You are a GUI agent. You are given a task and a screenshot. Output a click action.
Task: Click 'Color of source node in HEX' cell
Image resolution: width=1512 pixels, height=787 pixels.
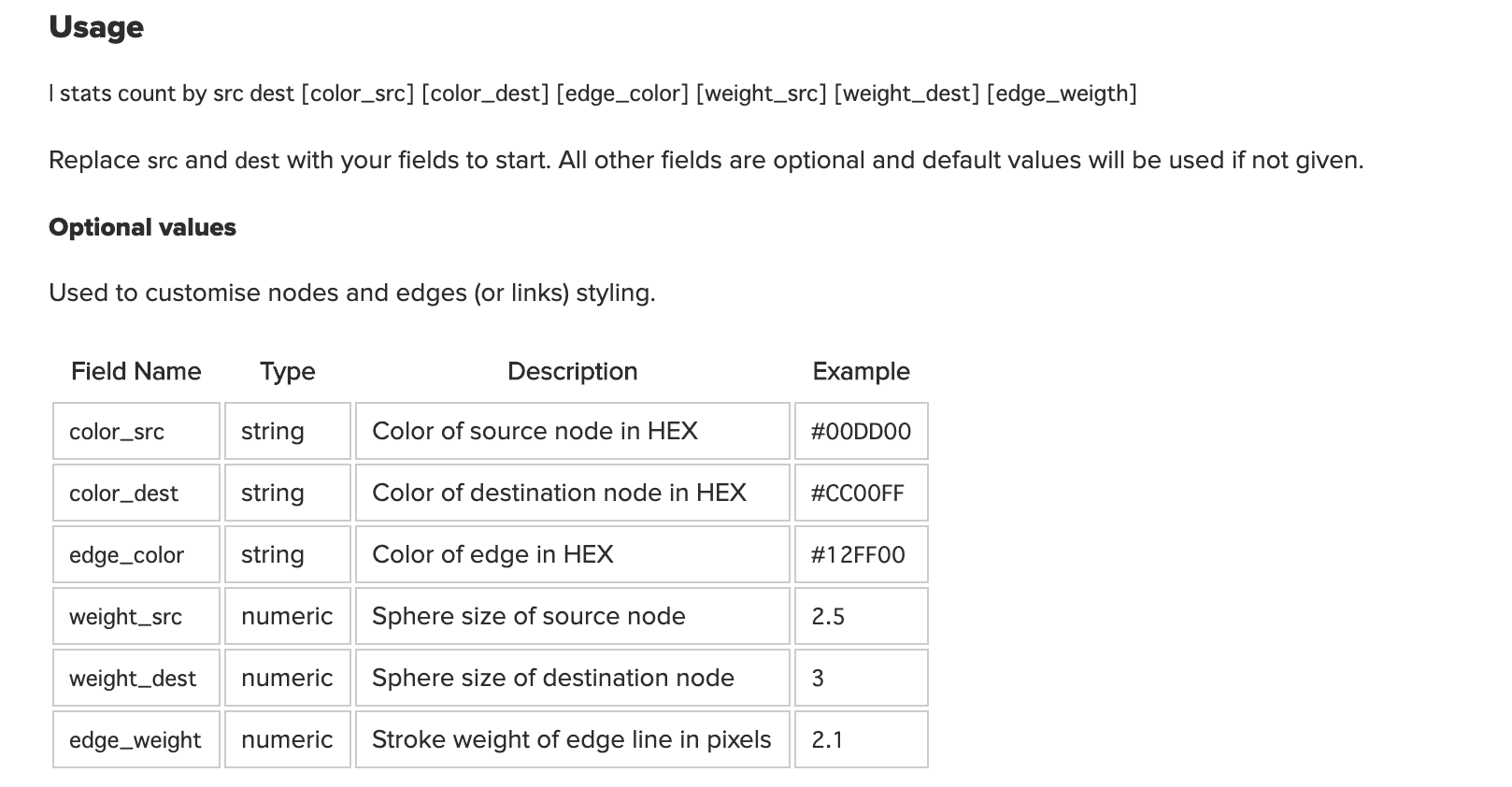[573, 431]
